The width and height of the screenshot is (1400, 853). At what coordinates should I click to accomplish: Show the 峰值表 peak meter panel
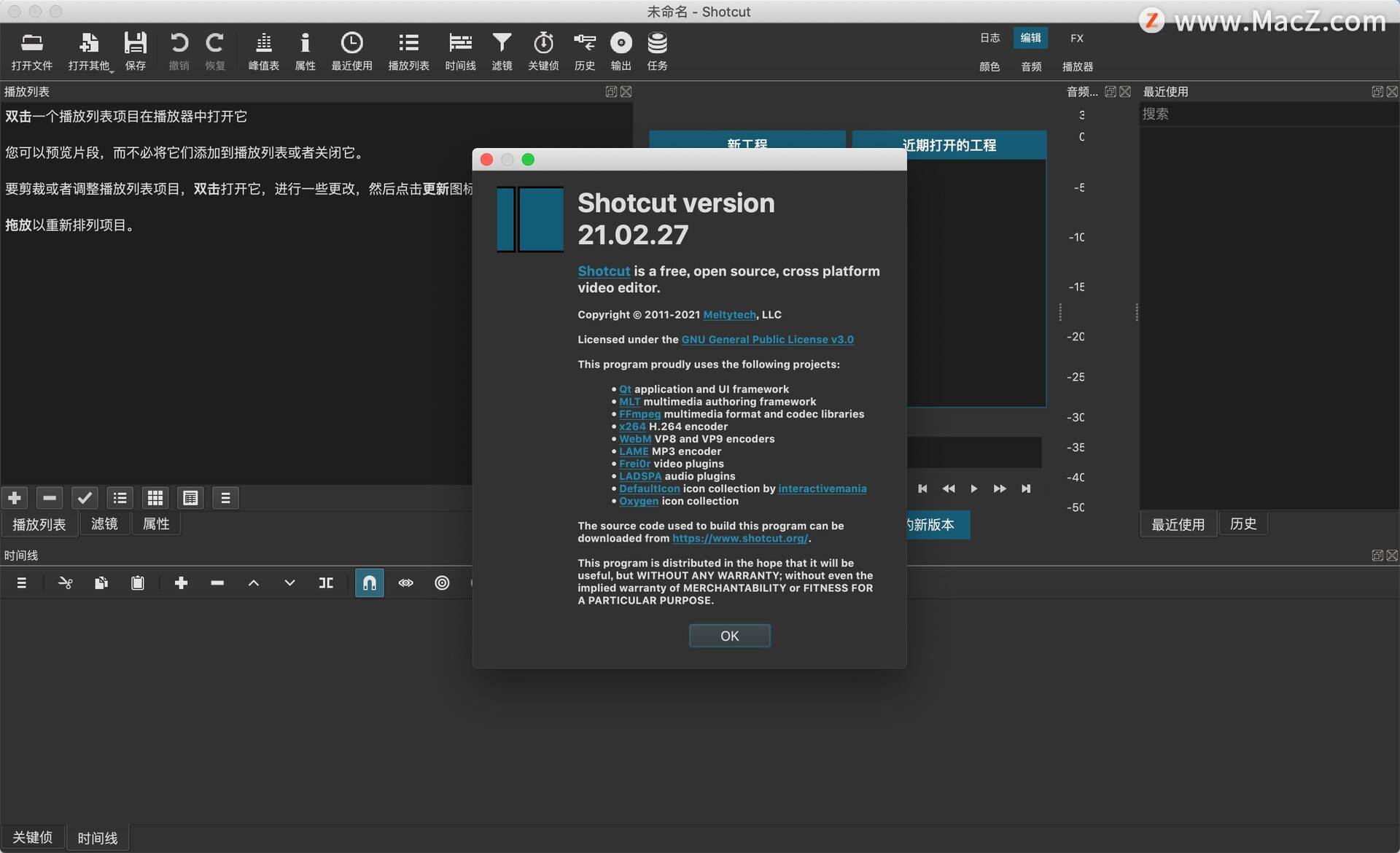coord(264,51)
